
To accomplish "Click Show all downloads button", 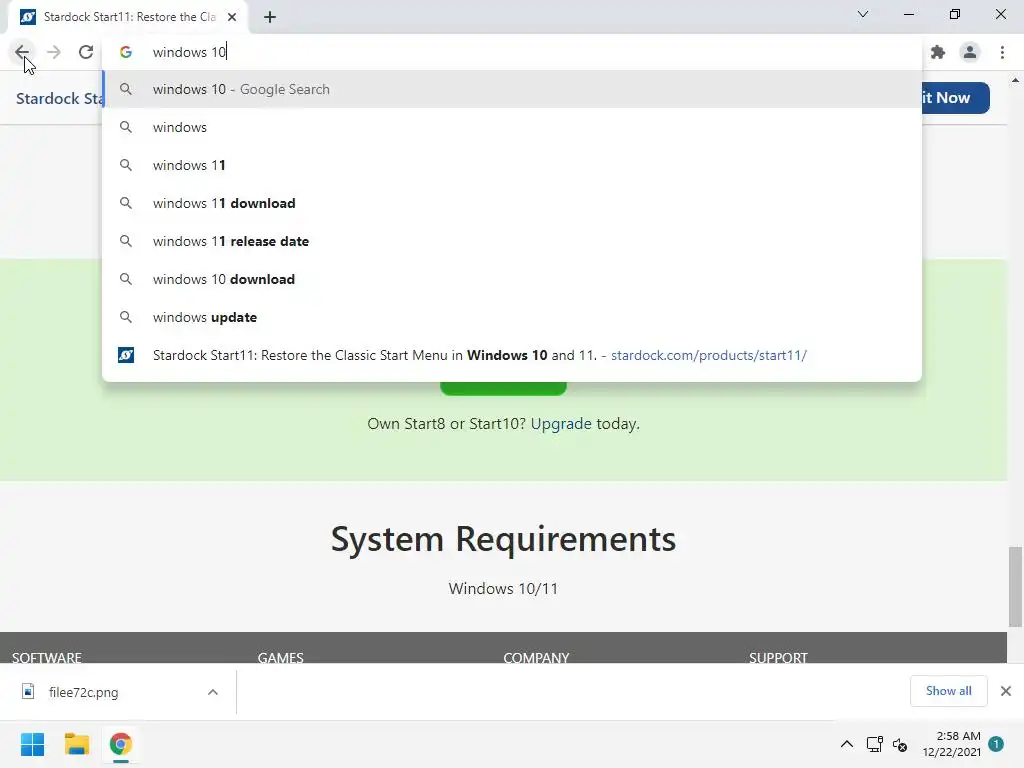I will click(x=948, y=691).
